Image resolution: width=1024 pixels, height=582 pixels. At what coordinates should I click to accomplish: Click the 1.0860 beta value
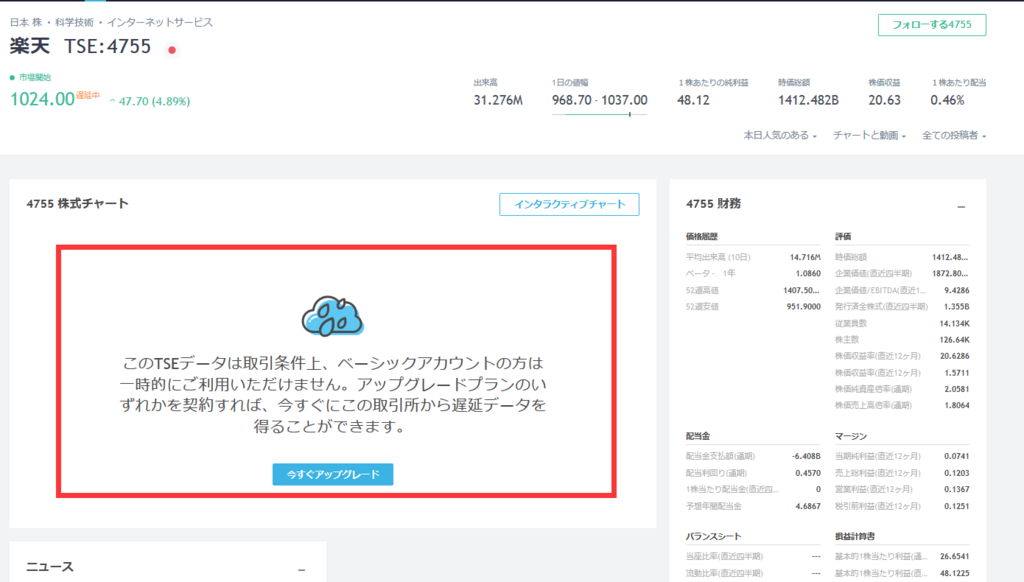point(808,274)
